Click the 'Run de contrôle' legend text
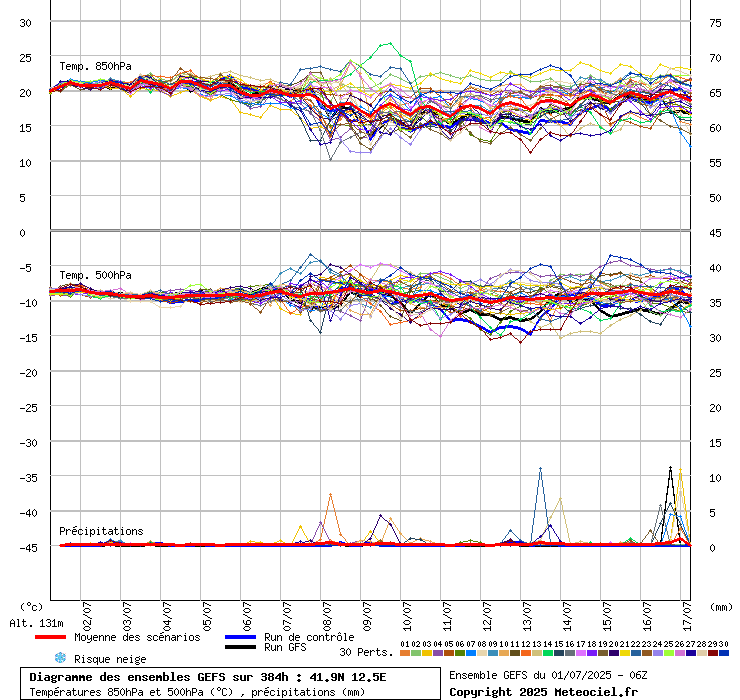The width and height of the screenshot is (740, 700). 309,637
